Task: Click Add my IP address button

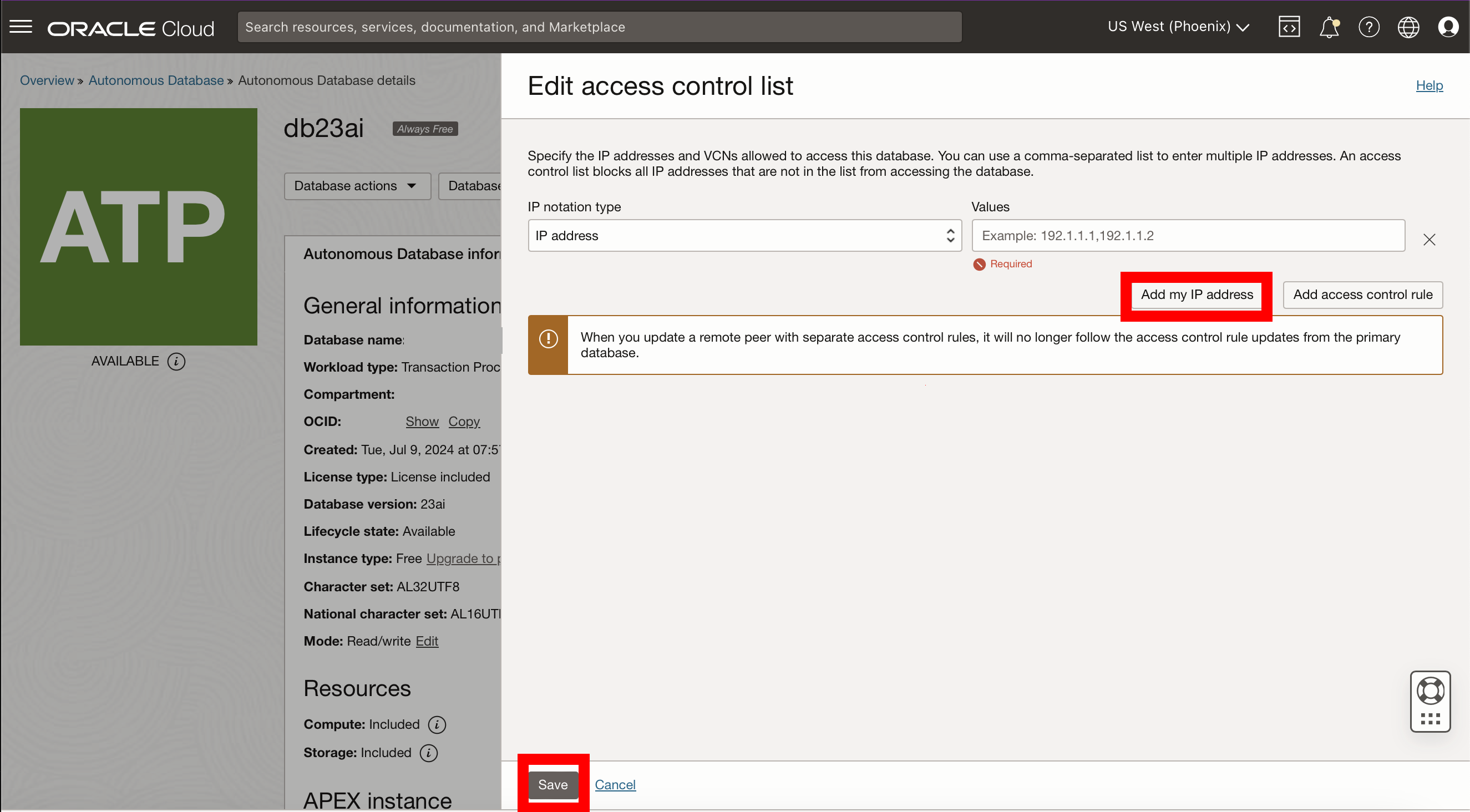Action: click(1197, 295)
